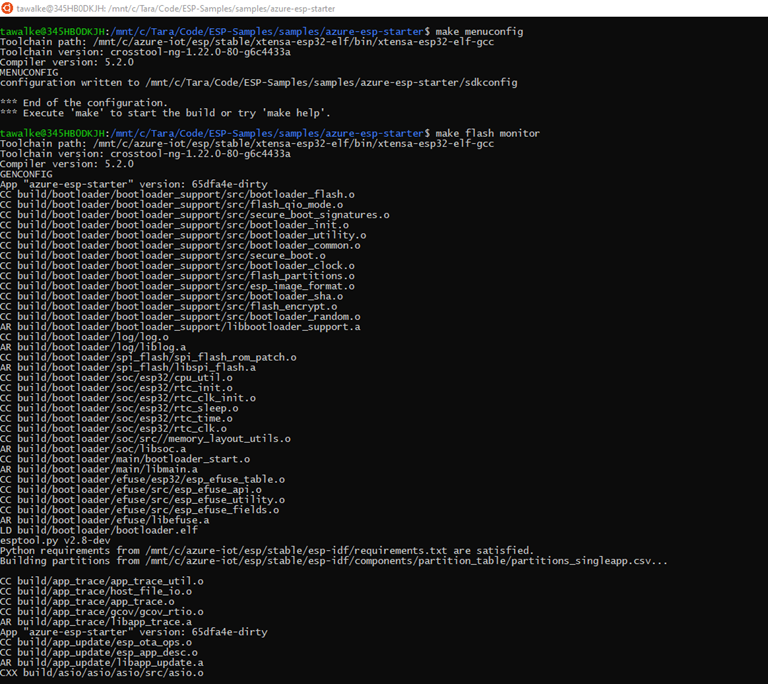768x684 pixels.
Task: Click the esp_efuse_table.o build line
Action: coord(143,480)
